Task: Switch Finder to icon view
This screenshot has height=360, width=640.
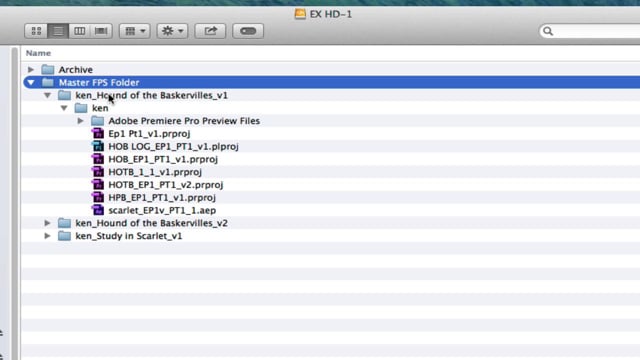Action: [x=36, y=31]
